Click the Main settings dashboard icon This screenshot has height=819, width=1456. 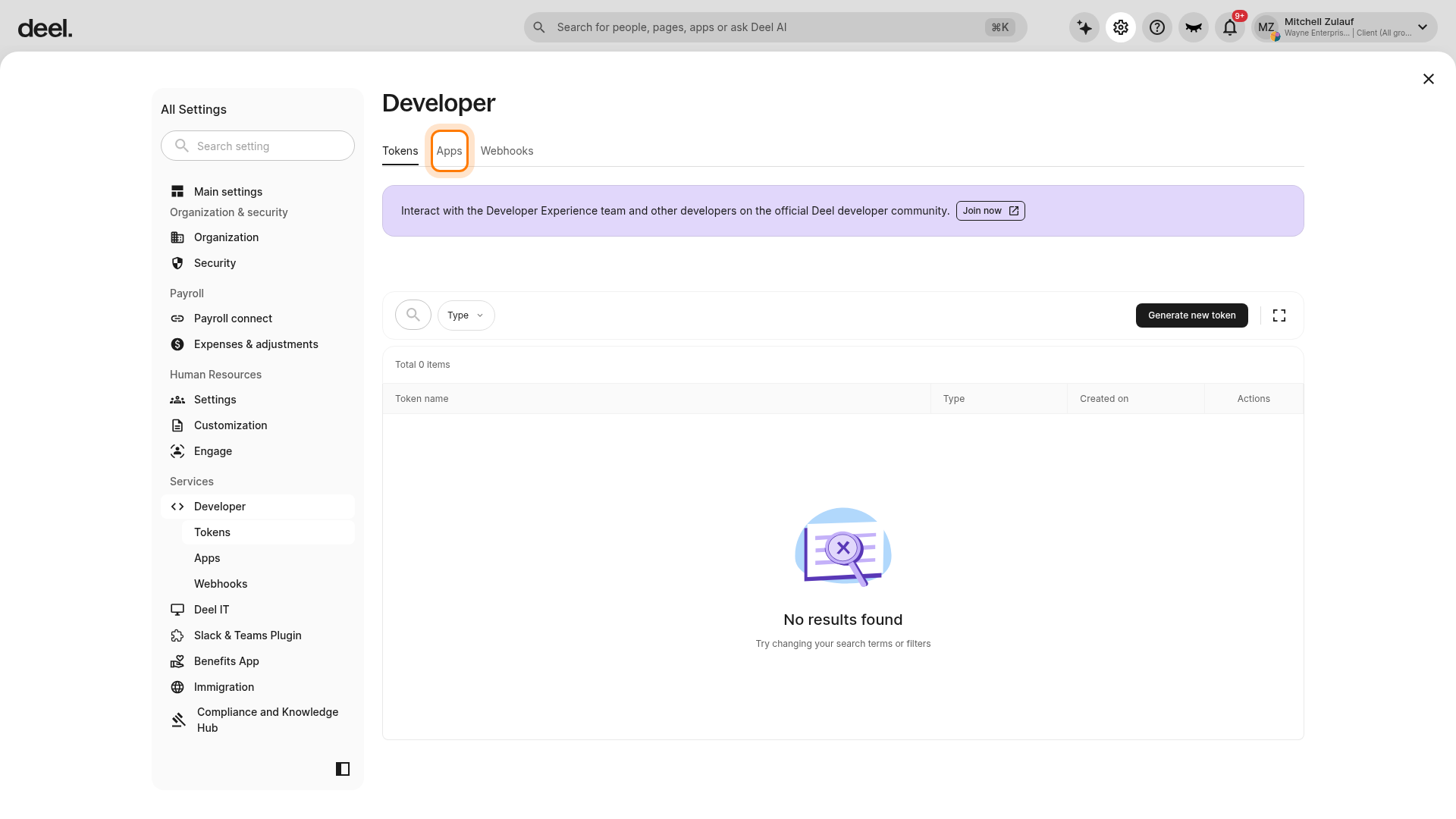tap(177, 192)
